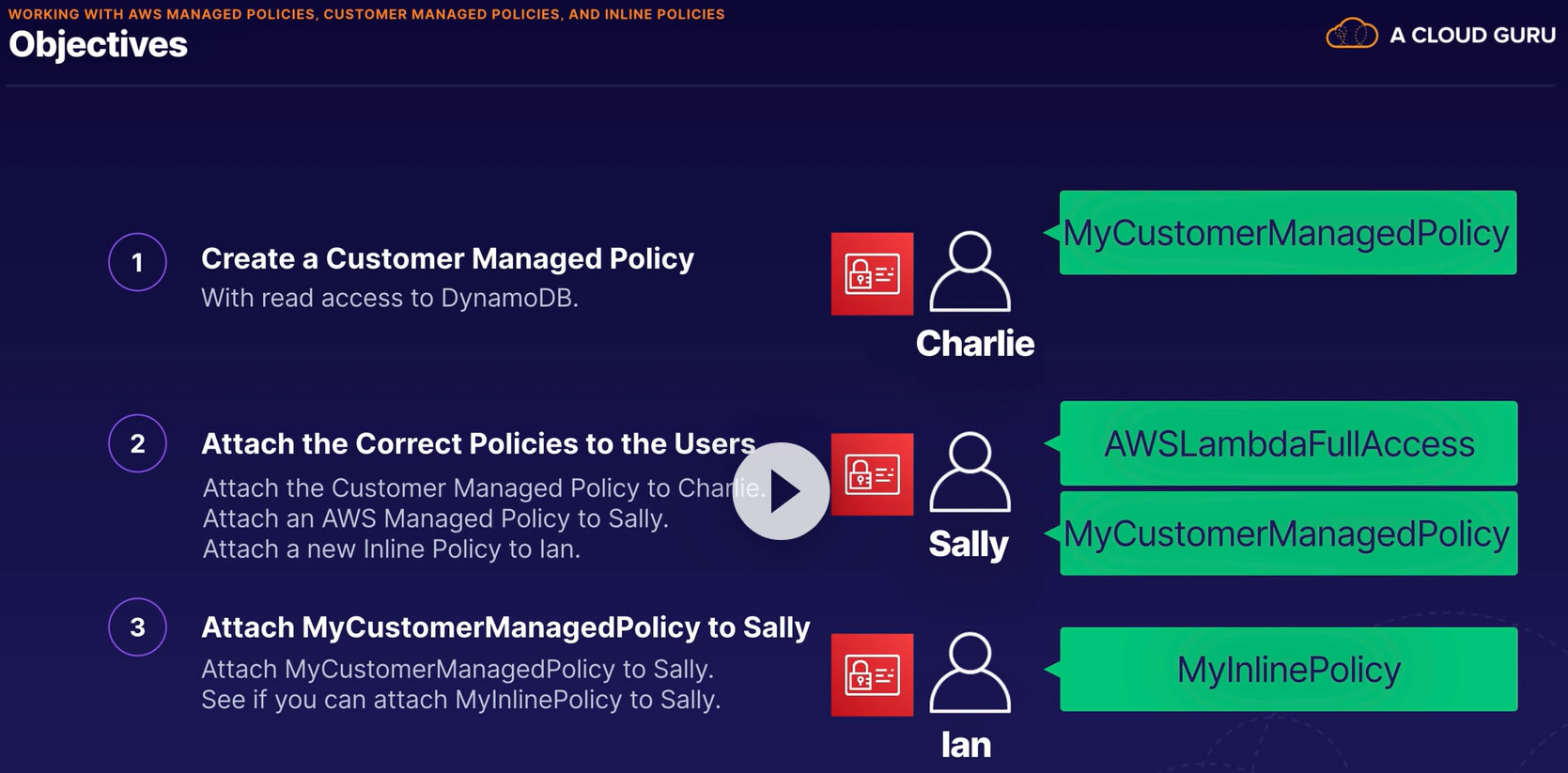Click the red IAM icon beside Charlie

pyautogui.click(x=872, y=273)
